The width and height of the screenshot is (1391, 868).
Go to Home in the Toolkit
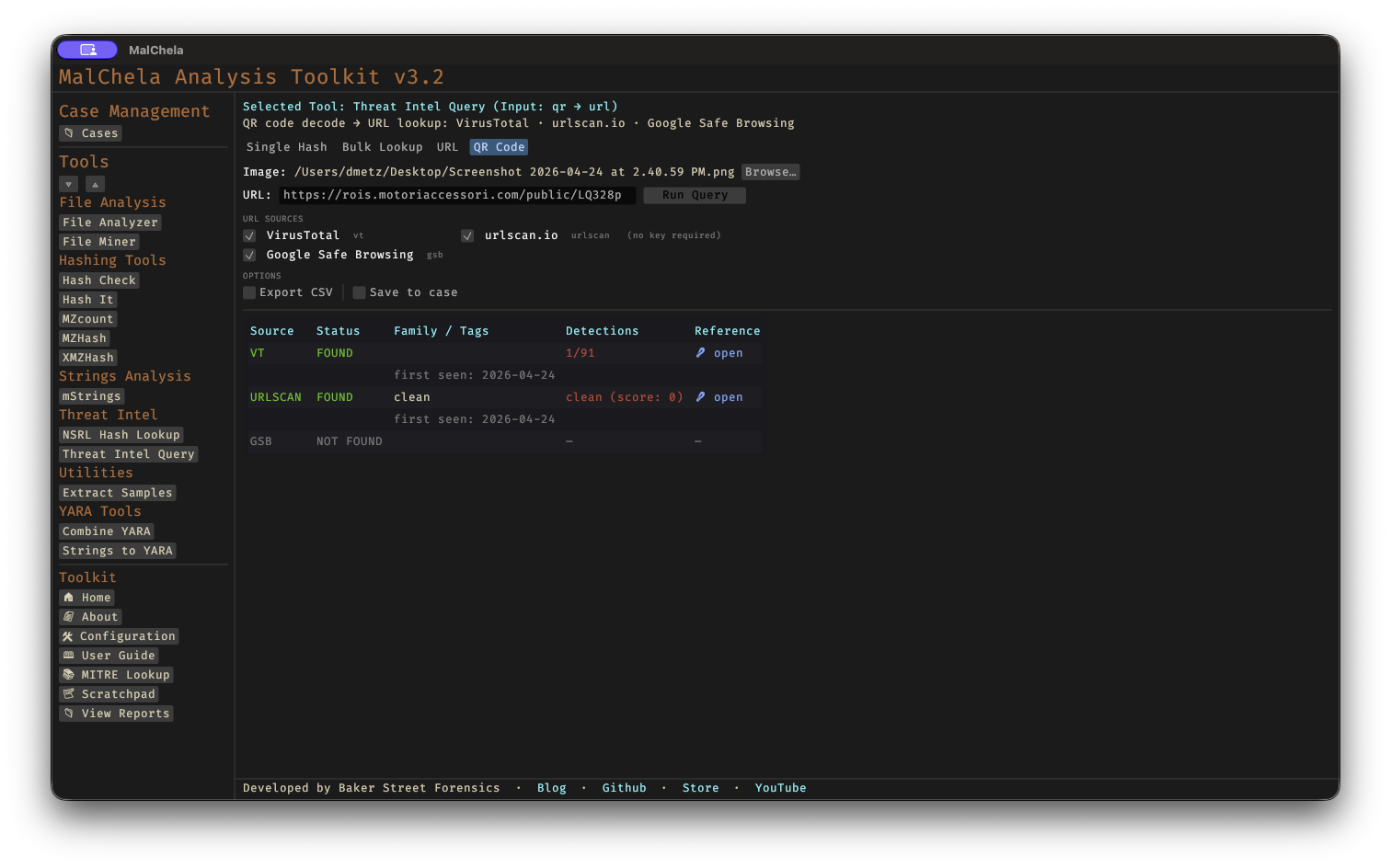click(86, 598)
